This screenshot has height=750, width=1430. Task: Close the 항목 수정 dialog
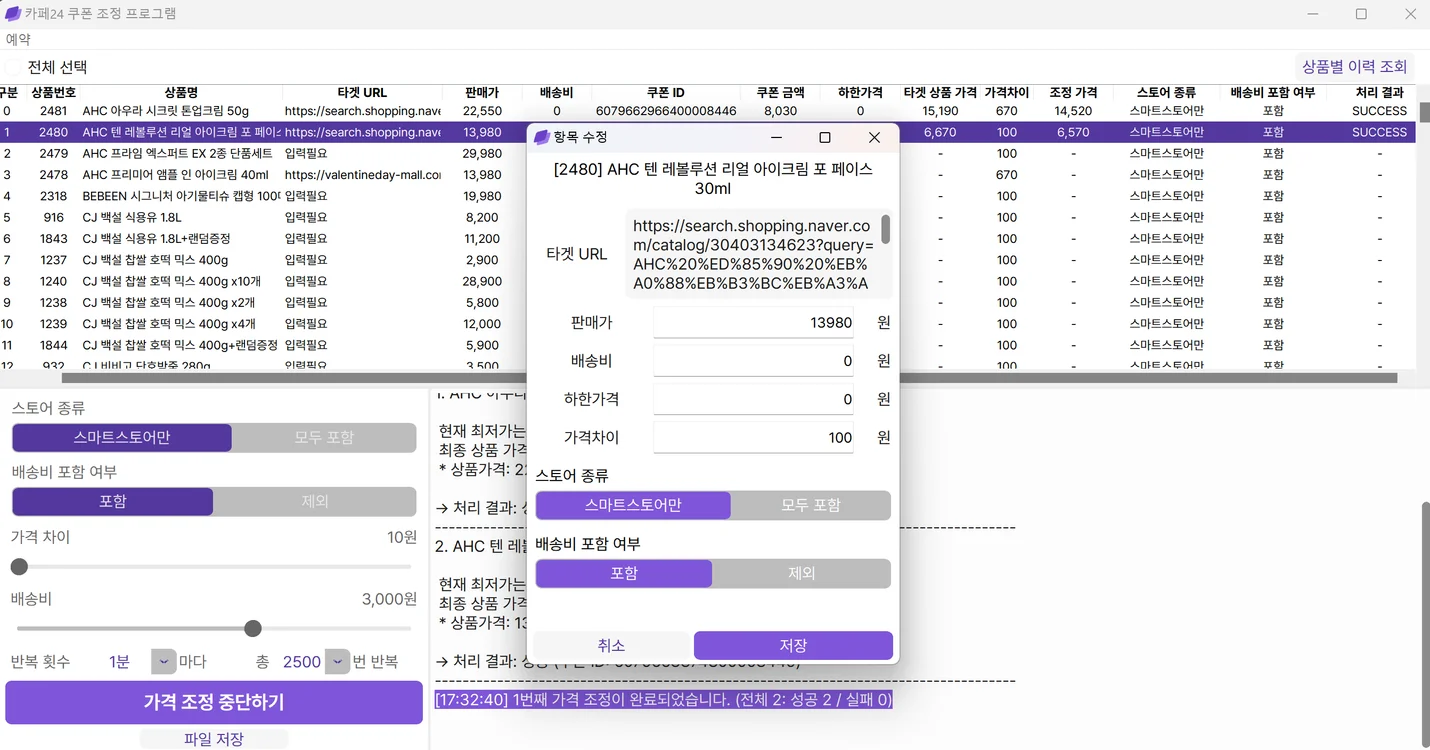coord(874,137)
